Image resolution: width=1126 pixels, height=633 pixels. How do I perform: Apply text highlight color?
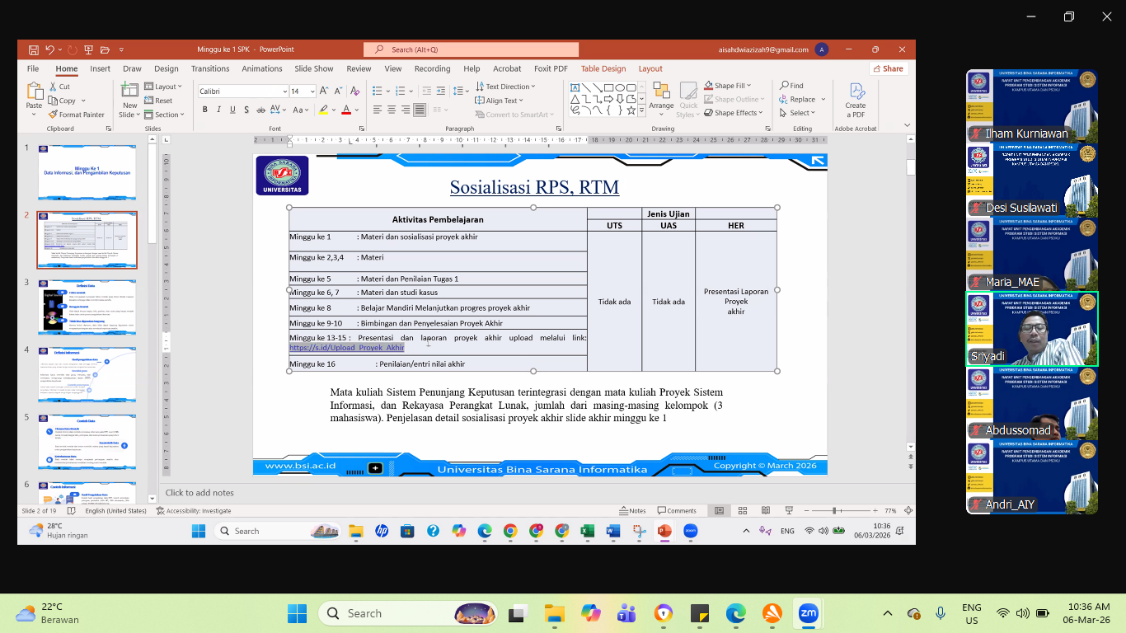tap(323, 110)
